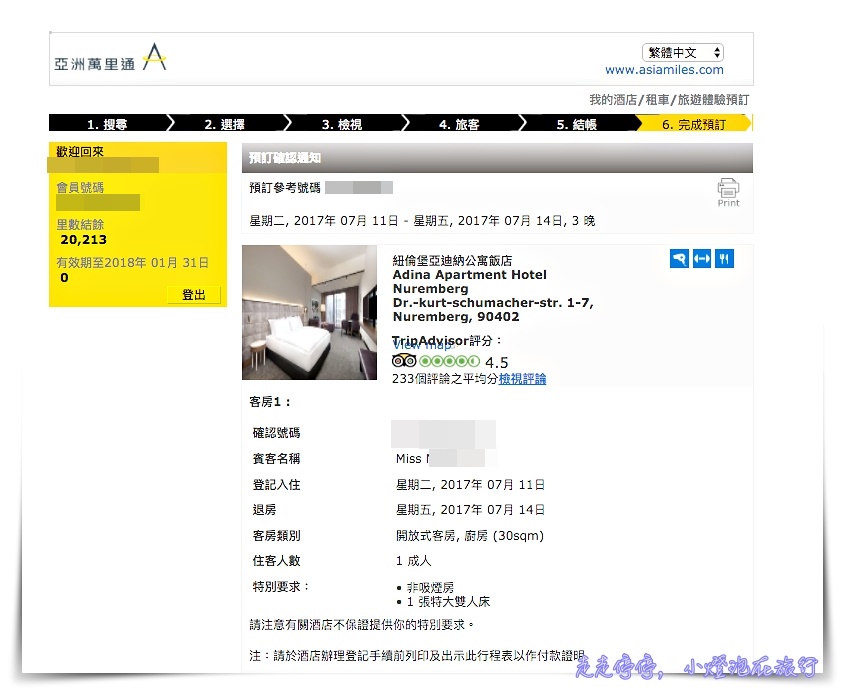Open the www.asiamiles.com link
The image size is (846, 696).
pyautogui.click(x=664, y=70)
